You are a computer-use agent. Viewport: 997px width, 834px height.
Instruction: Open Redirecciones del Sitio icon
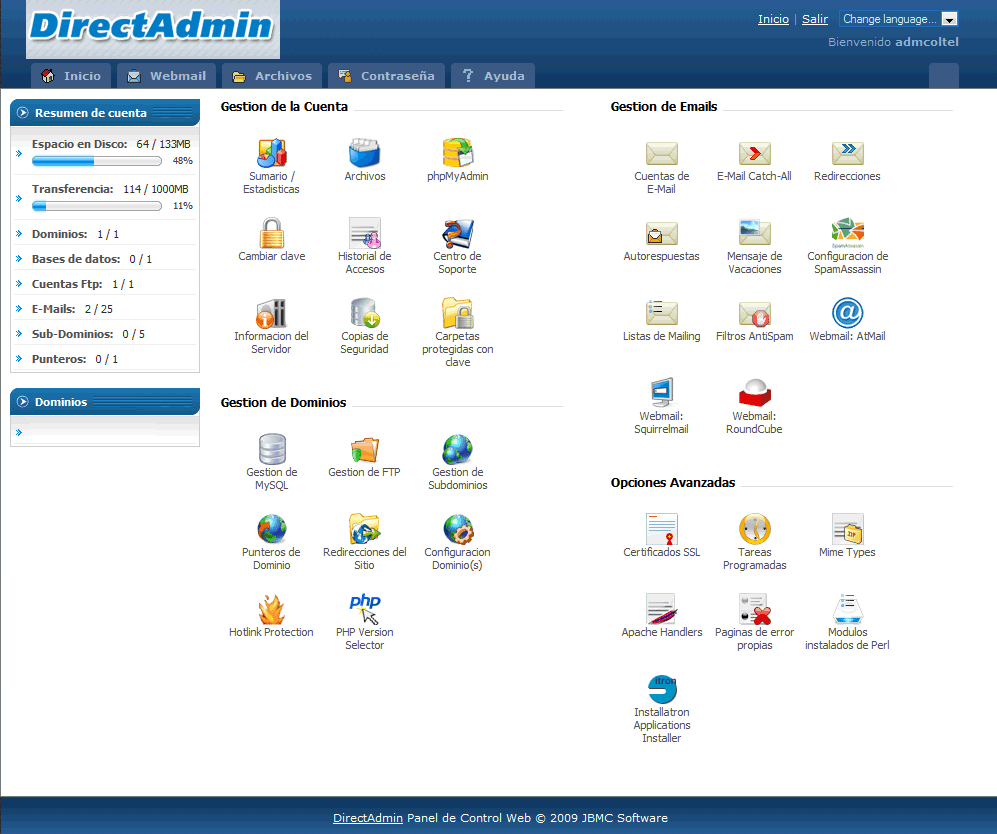[x=364, y=529]
